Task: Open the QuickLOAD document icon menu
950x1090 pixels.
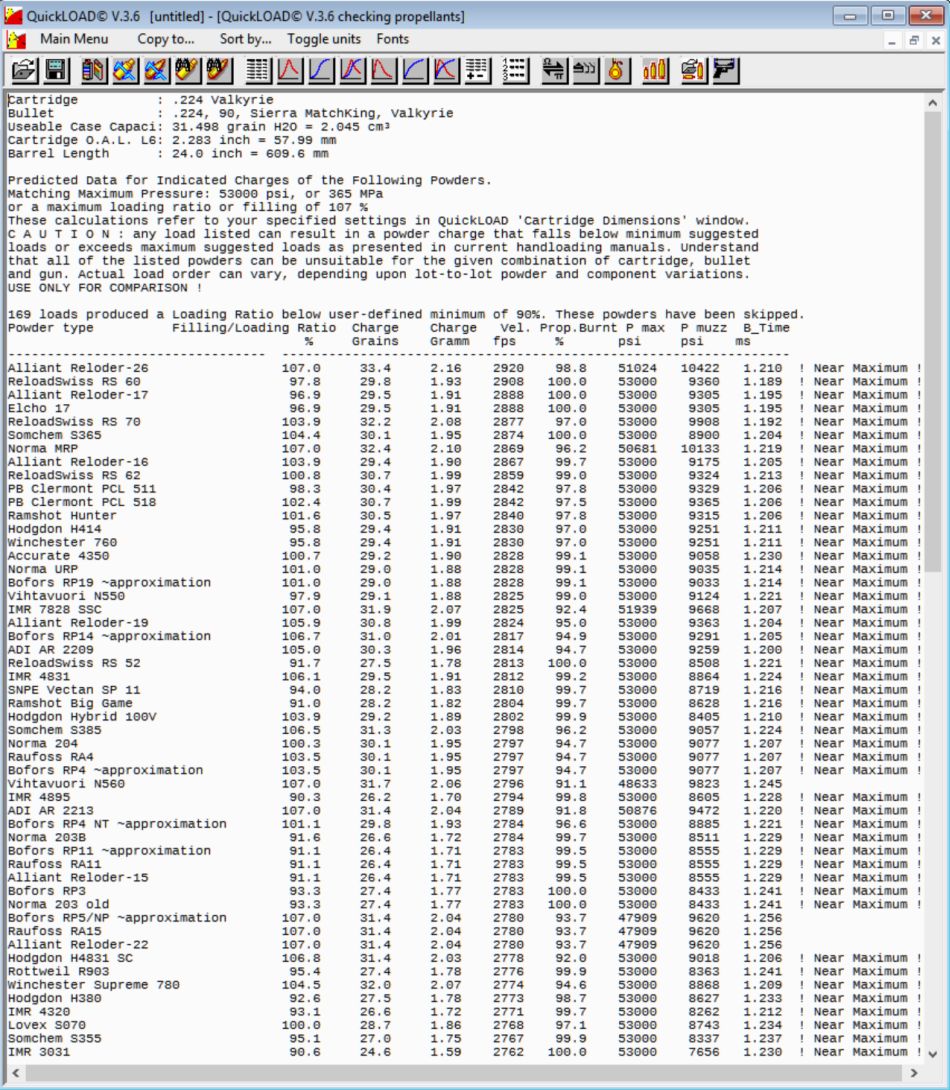Action: 16,40
